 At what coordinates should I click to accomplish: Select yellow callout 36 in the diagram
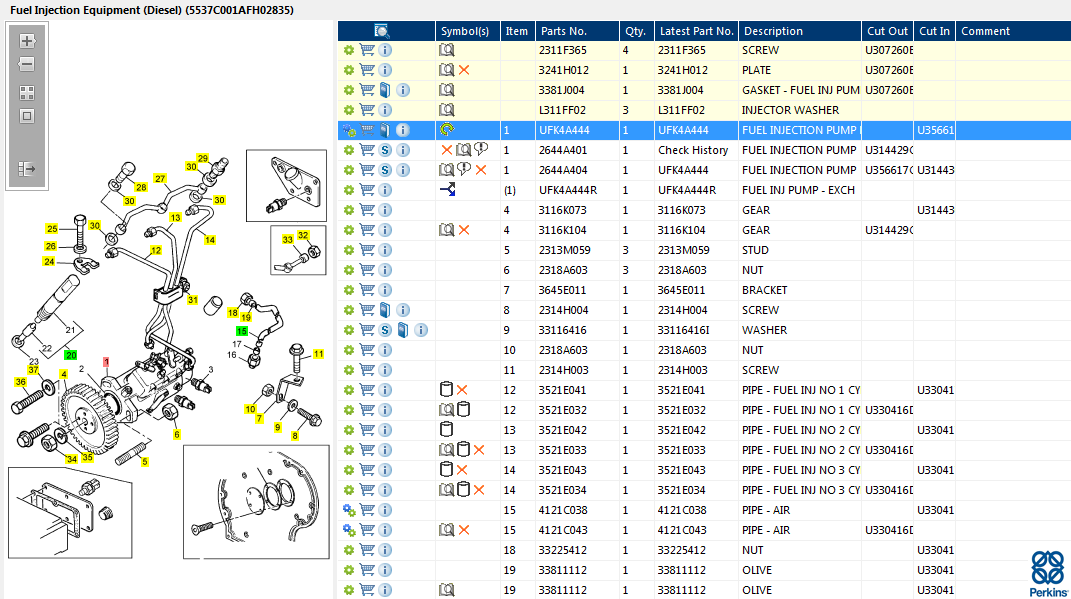point(20,382)
